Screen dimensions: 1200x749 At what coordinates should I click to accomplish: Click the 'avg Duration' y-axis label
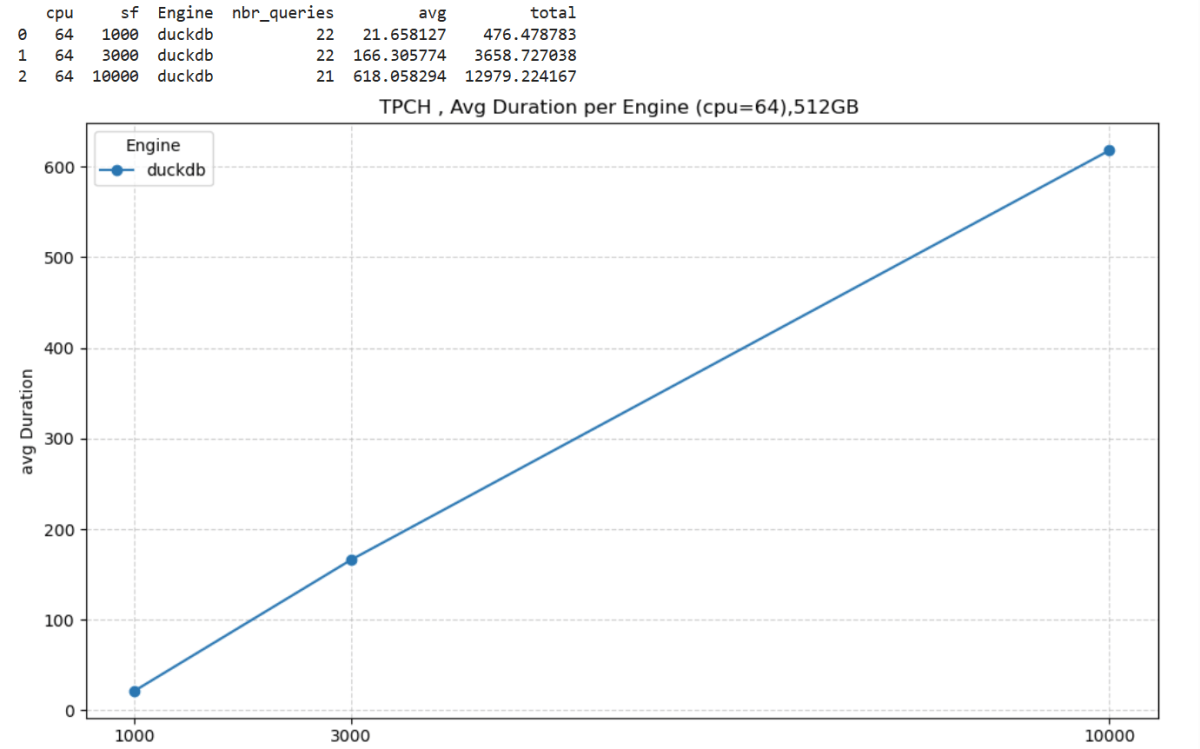click(27, 421)
